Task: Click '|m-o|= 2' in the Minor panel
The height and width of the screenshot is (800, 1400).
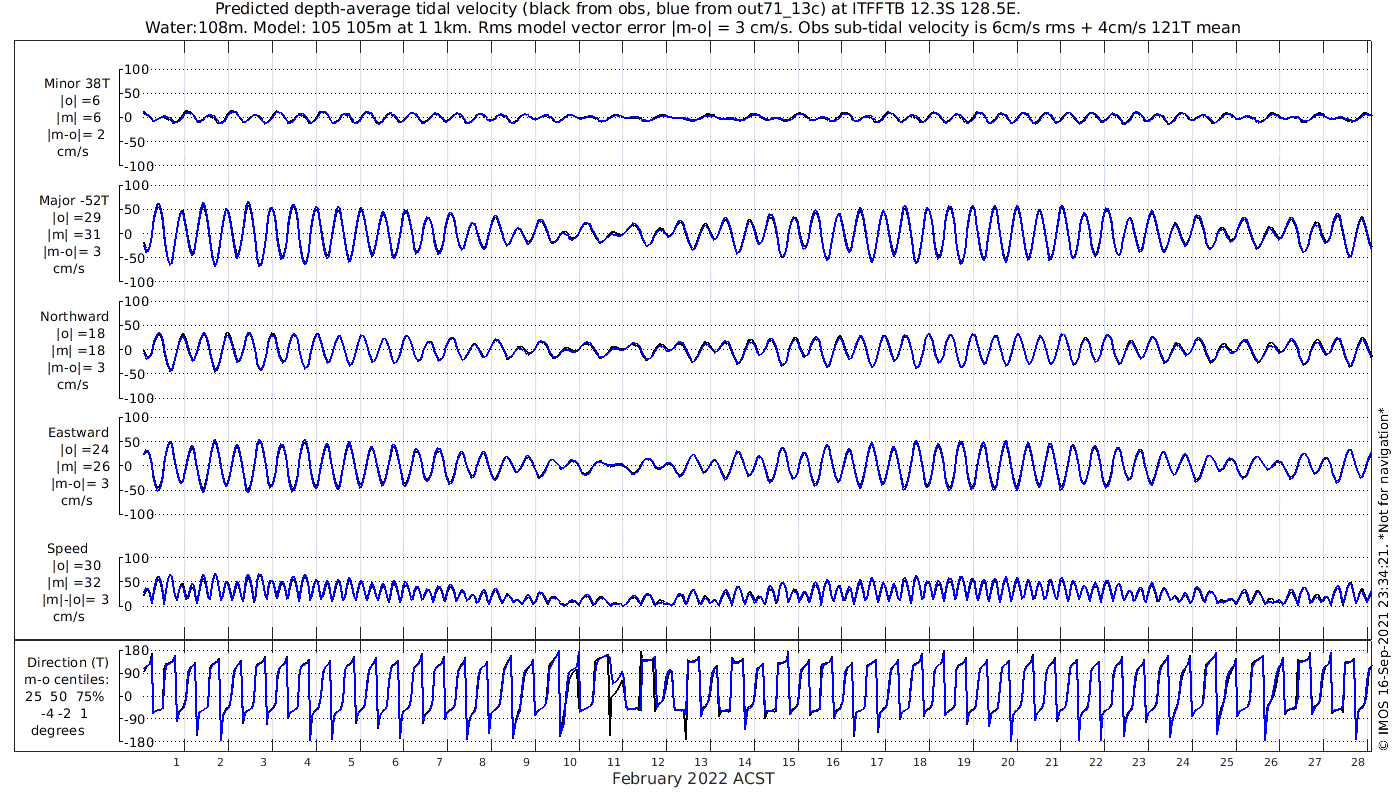Action: [77, 135]
